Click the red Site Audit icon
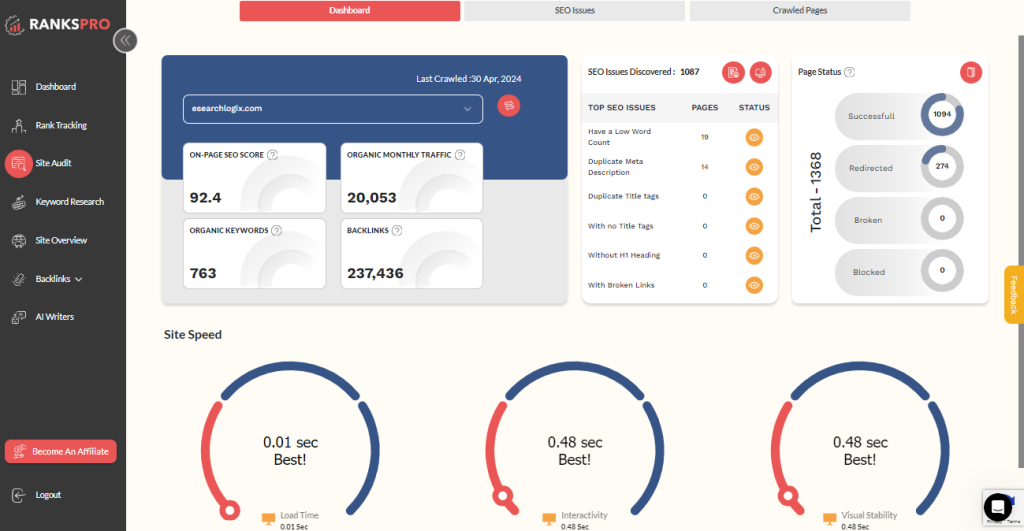Screen dimensions: 1024x531 18,163
